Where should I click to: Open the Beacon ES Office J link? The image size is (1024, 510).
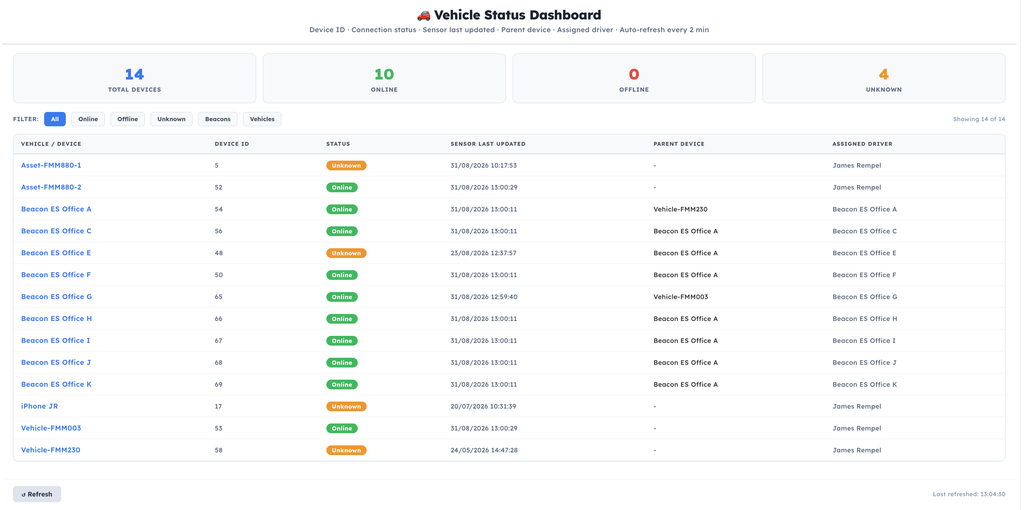(x=56, y=362)
